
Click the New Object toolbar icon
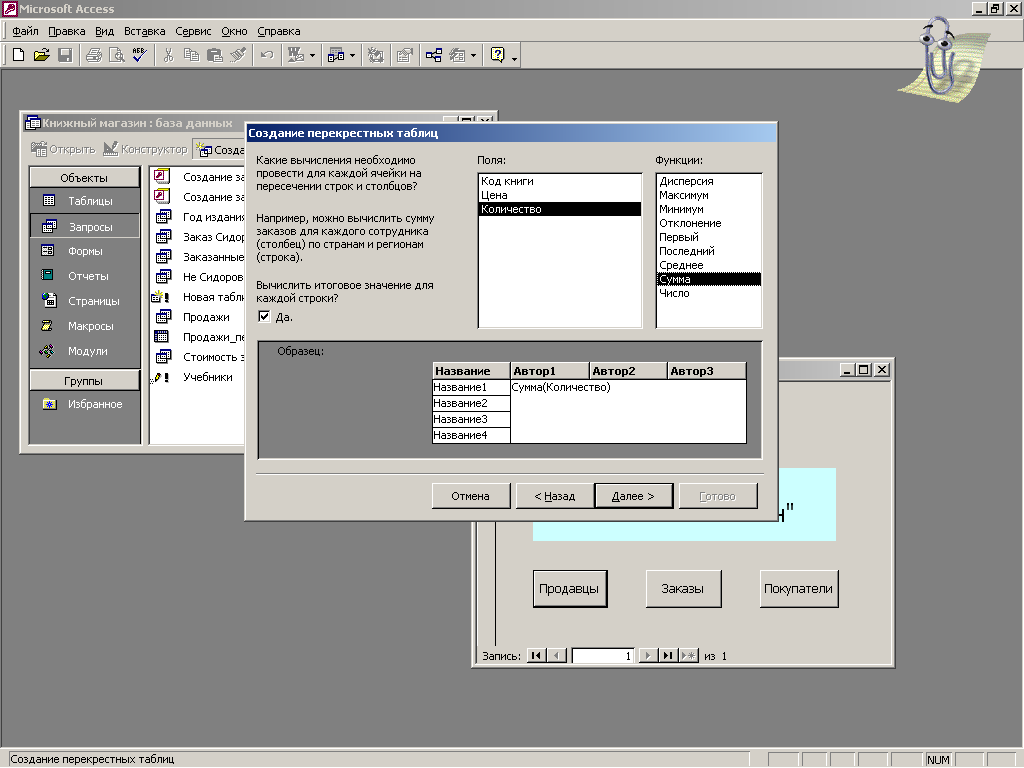point(457,56)
